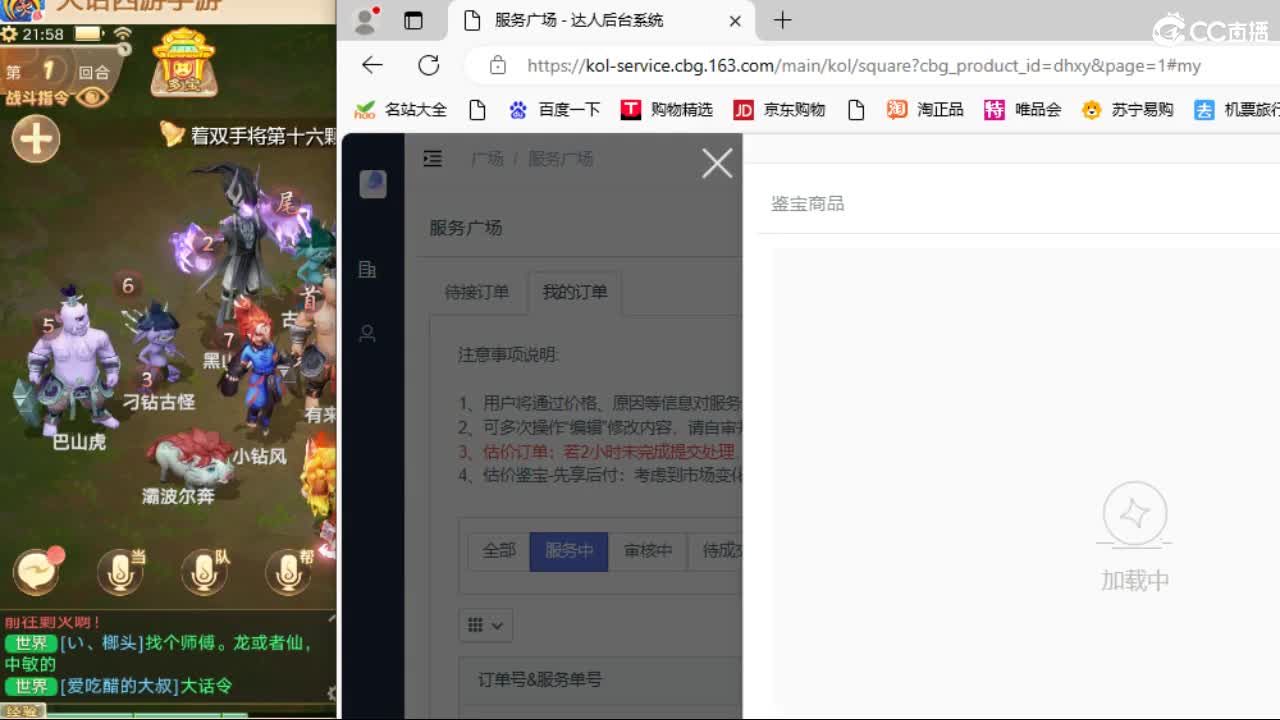Switch to the 待接订单 tab
This screenshot has width=1280, height=720.
(477, 292)
